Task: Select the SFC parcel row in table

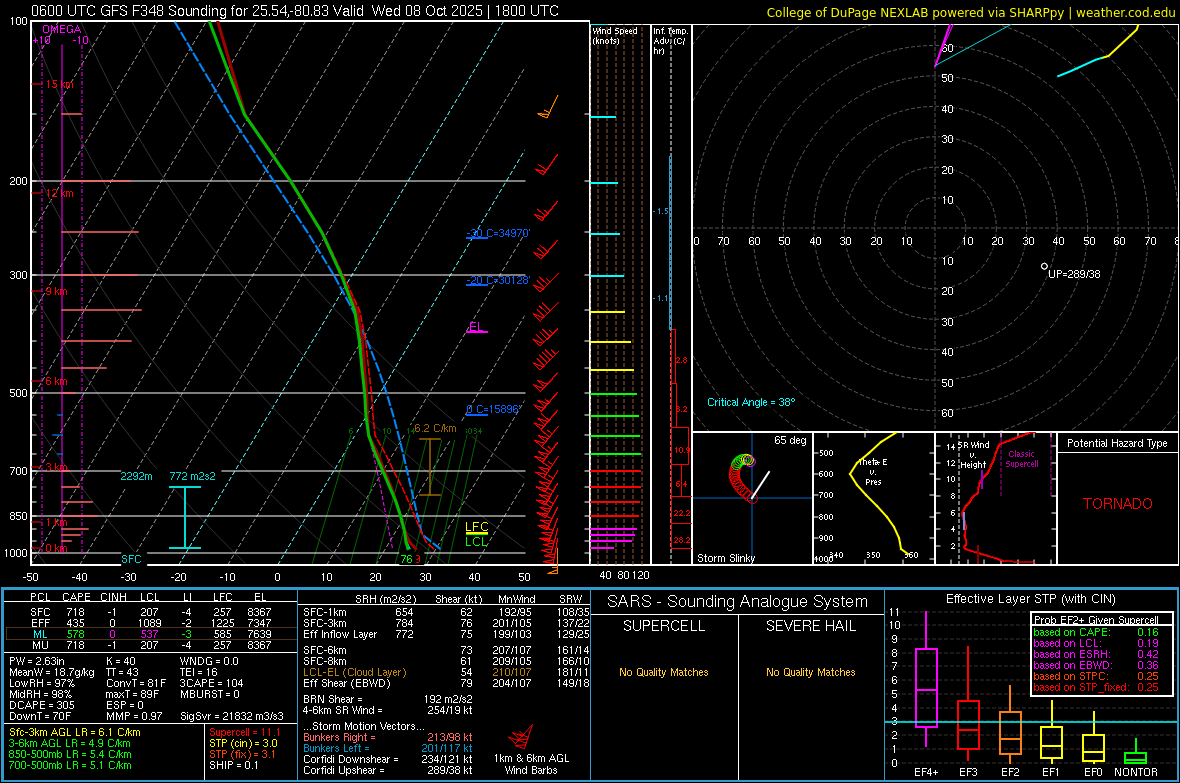Action: coord(151,612)
